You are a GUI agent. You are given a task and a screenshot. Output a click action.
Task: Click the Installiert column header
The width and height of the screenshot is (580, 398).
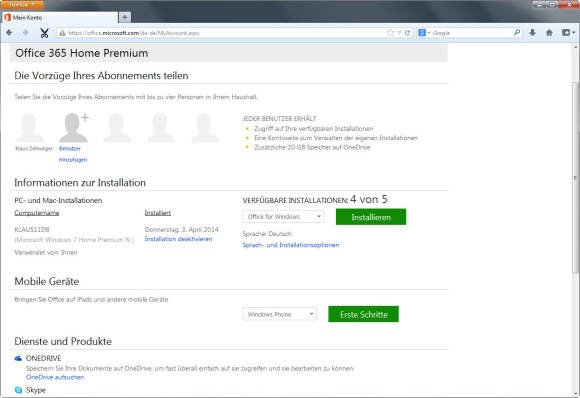[158, 213]
